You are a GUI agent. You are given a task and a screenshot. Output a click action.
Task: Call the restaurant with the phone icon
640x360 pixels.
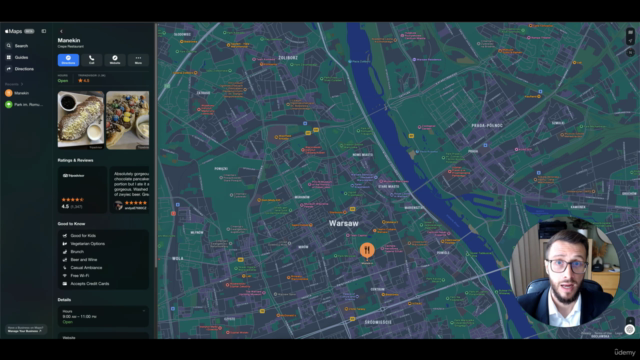91,60
